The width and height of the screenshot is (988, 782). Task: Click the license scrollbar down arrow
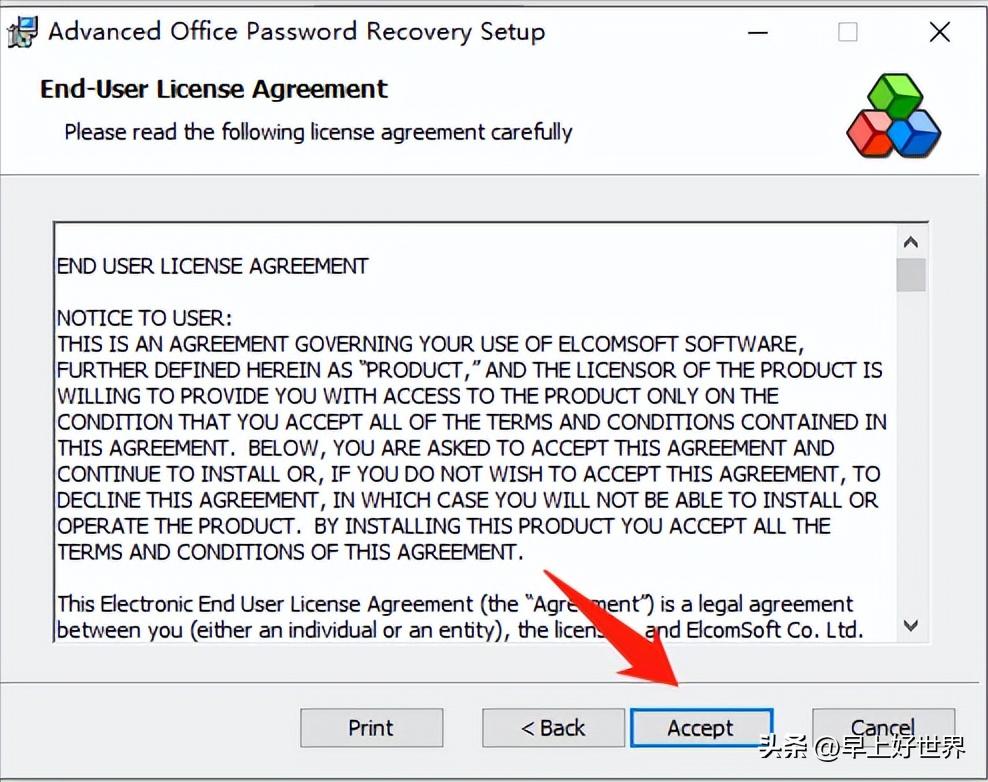pos(910,625)
